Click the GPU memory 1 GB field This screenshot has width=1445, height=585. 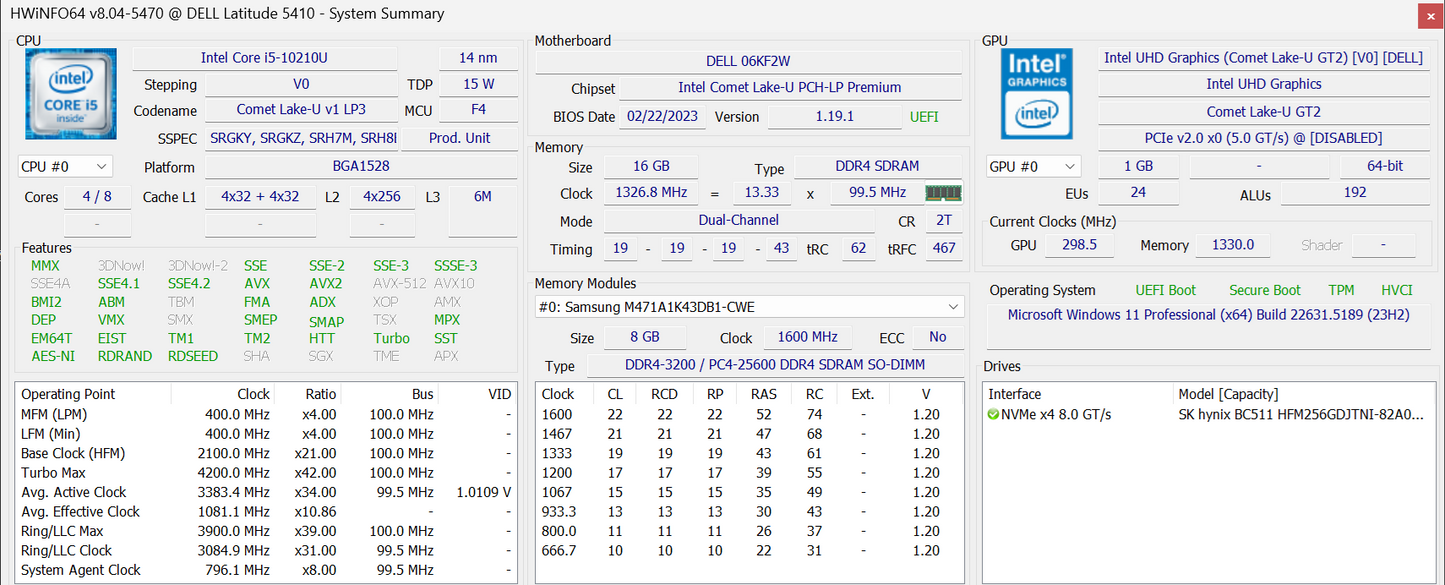[x=1139, y=166]
